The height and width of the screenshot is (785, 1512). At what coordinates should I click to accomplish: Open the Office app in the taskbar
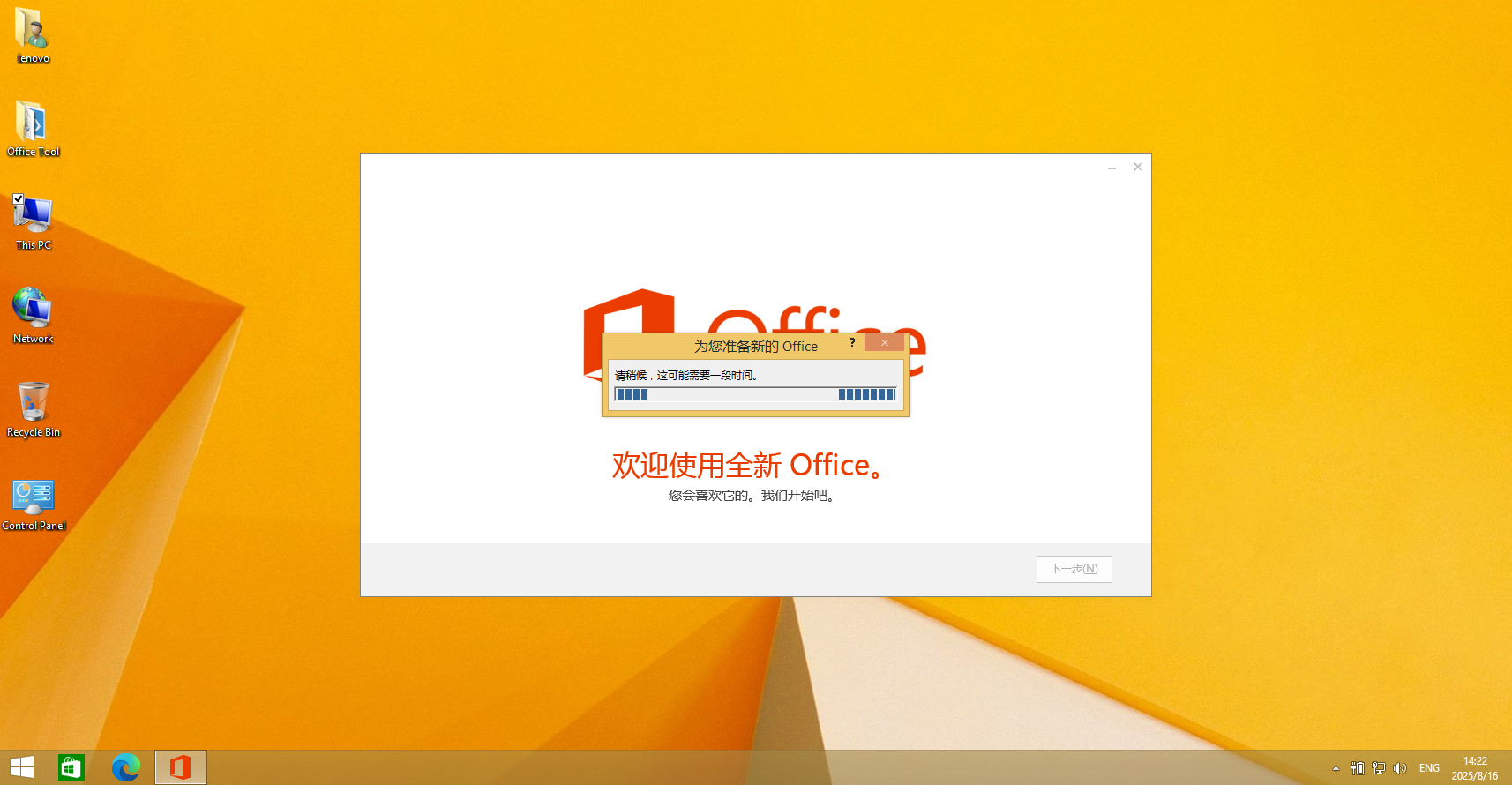pyautogui.click(x=181, y=767)
